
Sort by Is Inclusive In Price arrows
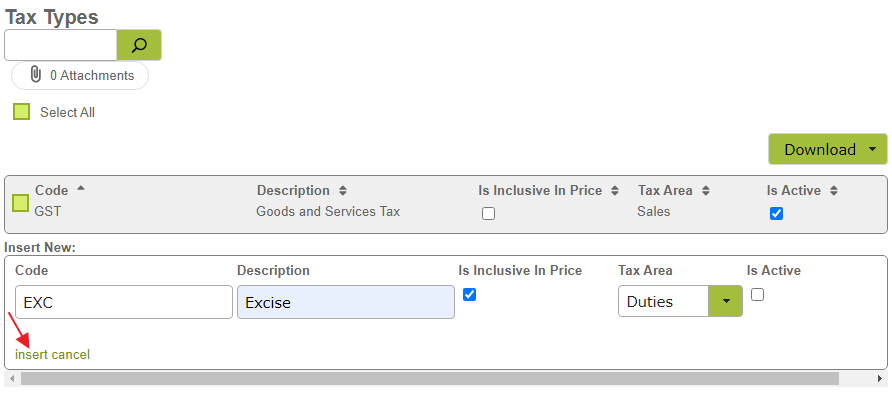[x=615, y=191]
